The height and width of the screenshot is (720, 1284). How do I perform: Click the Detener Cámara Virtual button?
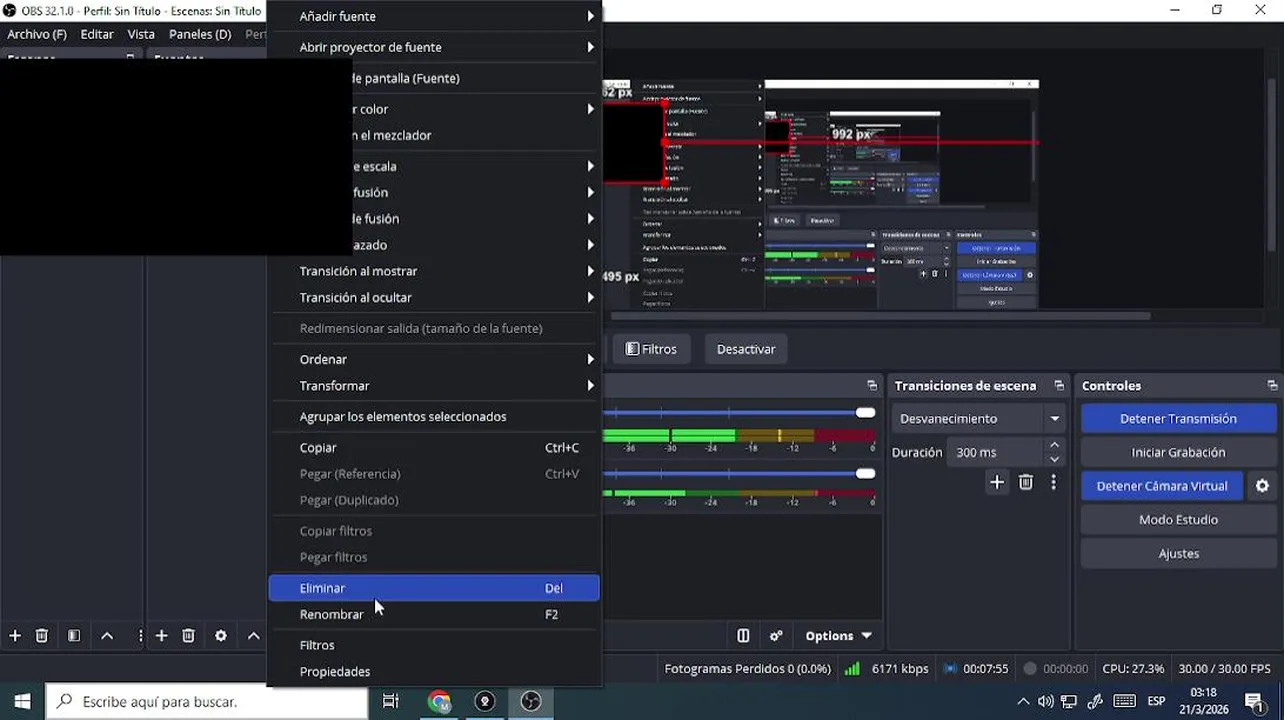(x=1161, y=486)
